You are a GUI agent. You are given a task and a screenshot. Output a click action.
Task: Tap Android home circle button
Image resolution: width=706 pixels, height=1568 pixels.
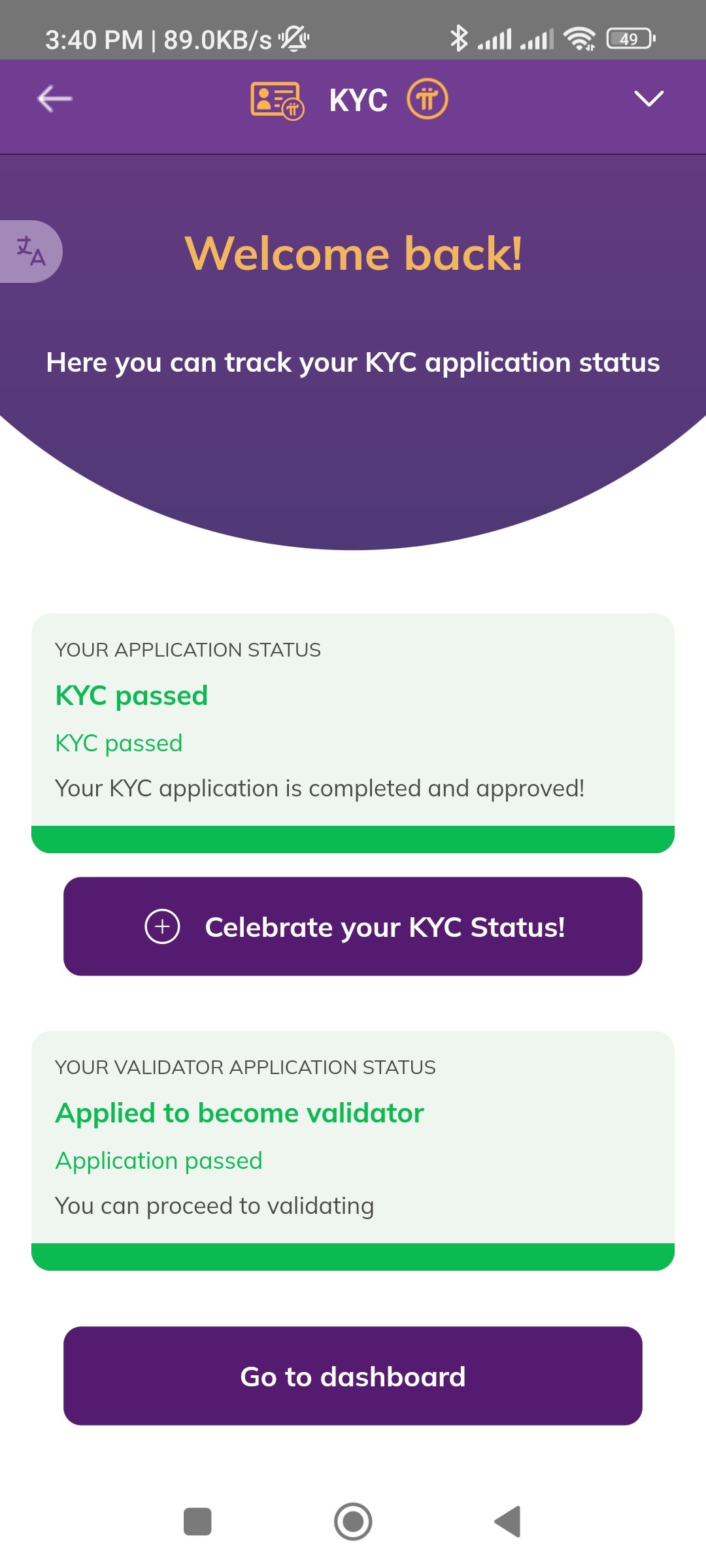point(353,1522)
